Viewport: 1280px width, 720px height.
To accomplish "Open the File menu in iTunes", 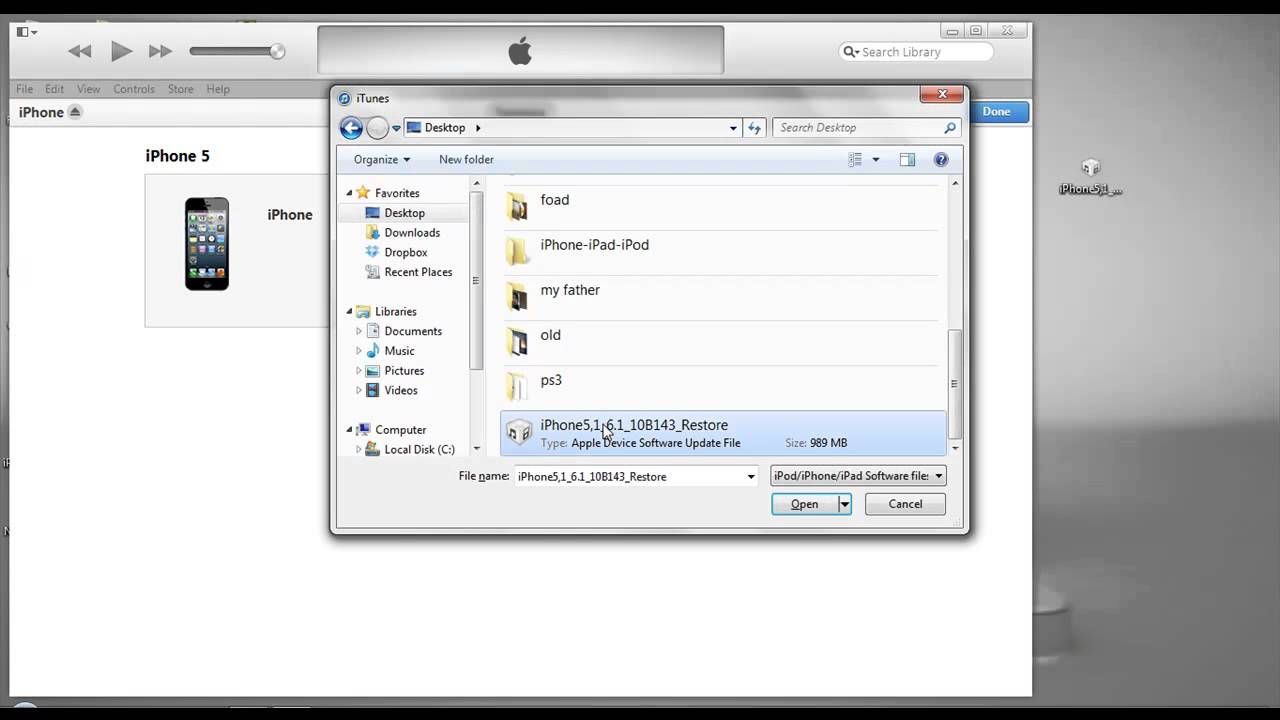I will pos(24,89).
